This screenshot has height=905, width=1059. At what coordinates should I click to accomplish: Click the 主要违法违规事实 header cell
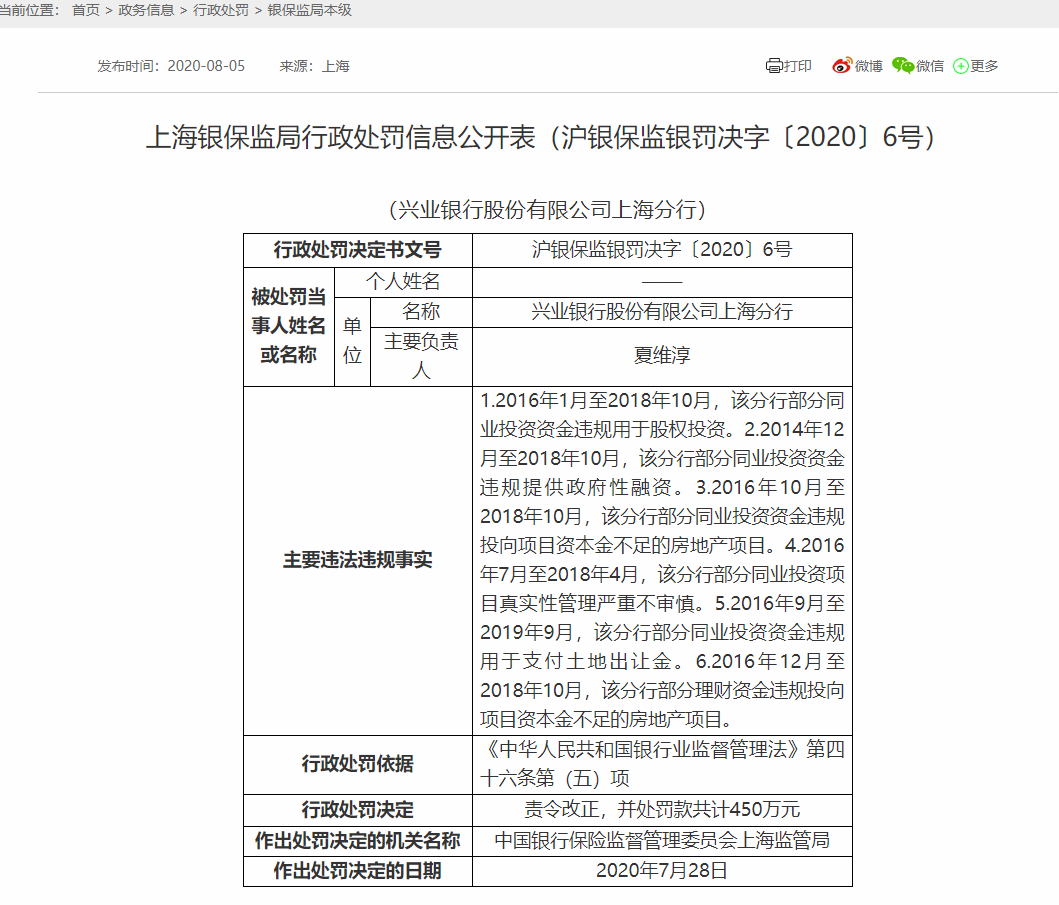pyautogui.click(x=357, y=560)
